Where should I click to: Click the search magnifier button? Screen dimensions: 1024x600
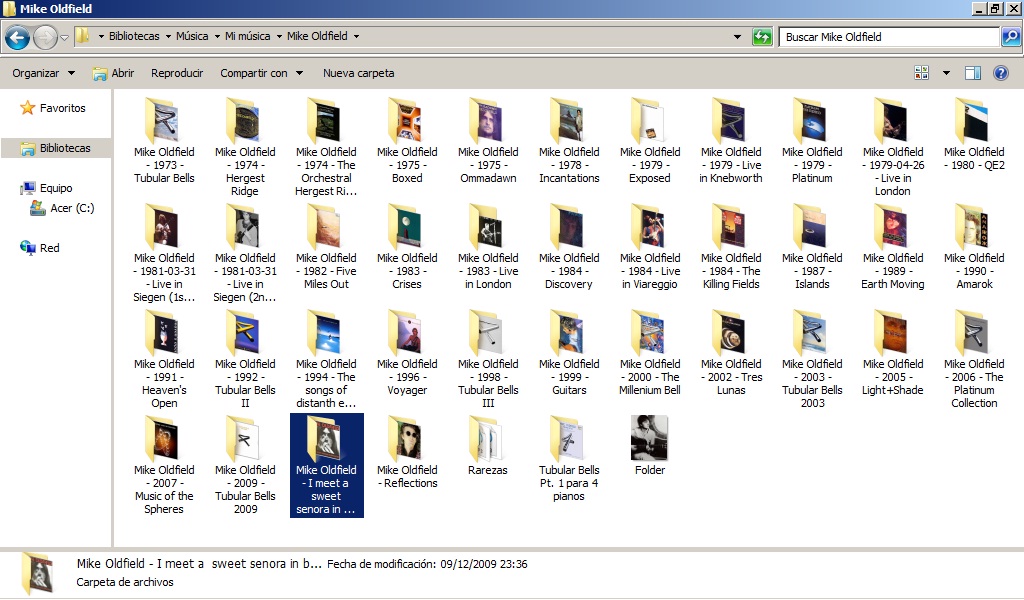(1011, 37)
